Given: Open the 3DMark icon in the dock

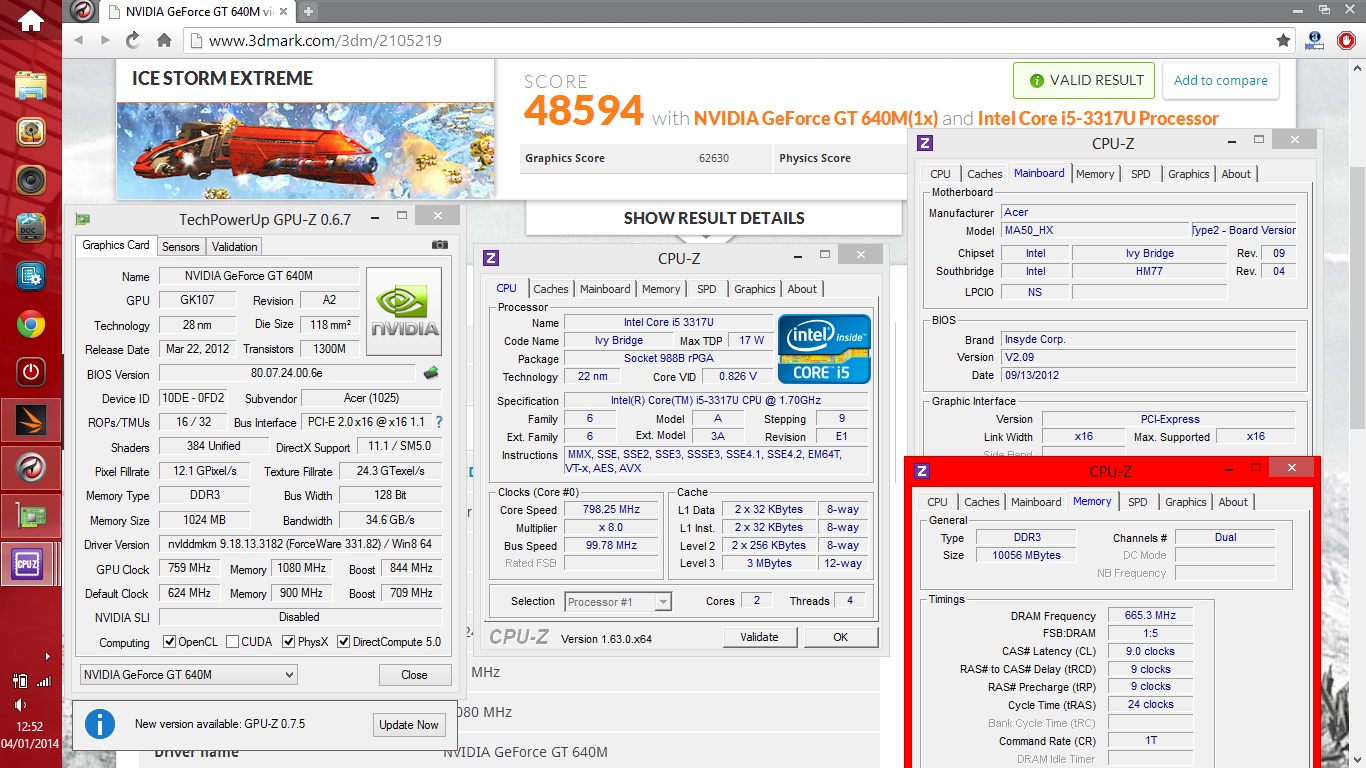Looking at the screenshot, I should pyautogui.click(x=31, y=420).
